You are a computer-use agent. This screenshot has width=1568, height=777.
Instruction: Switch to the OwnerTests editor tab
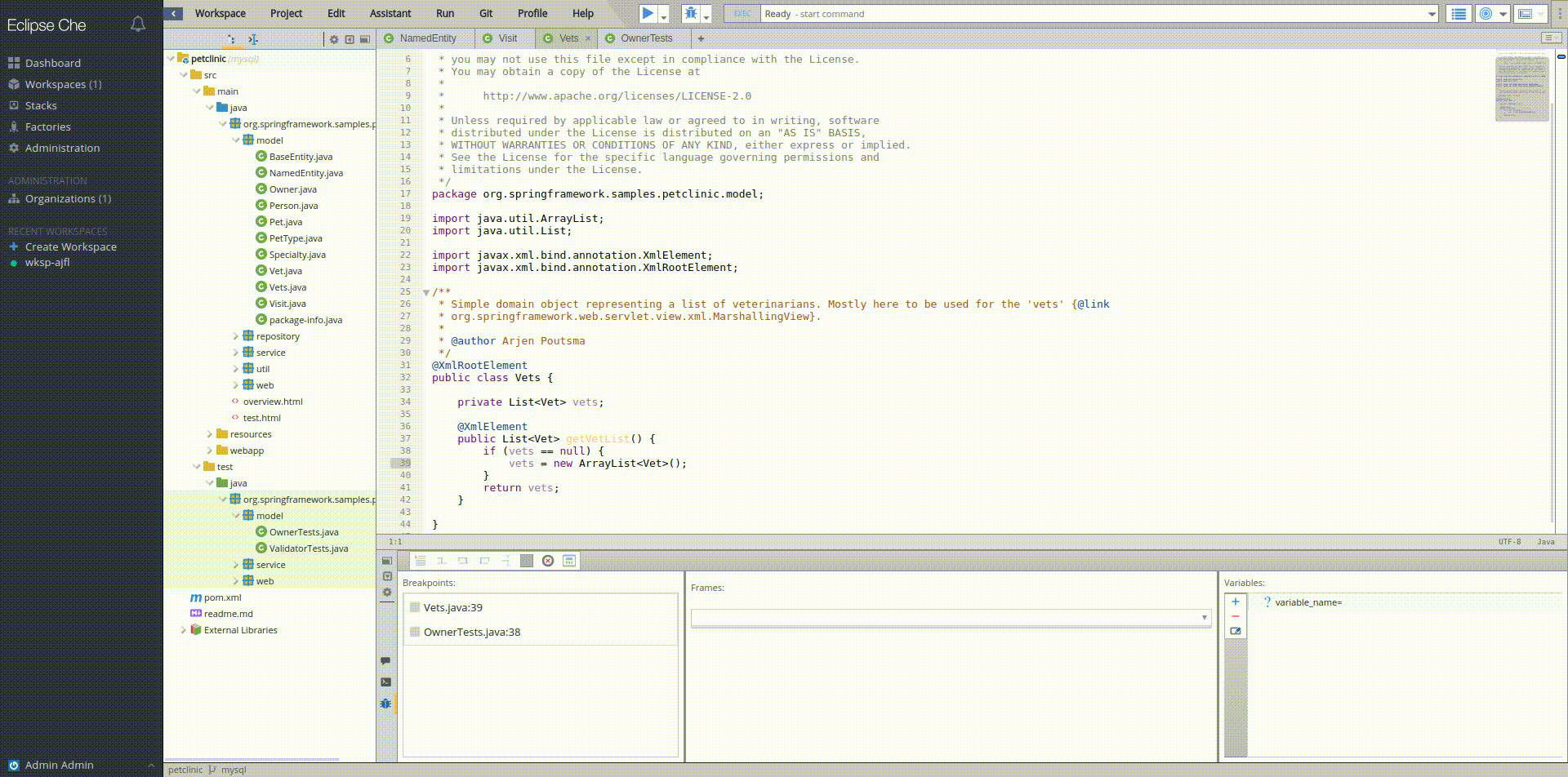(x=645, y=38)
